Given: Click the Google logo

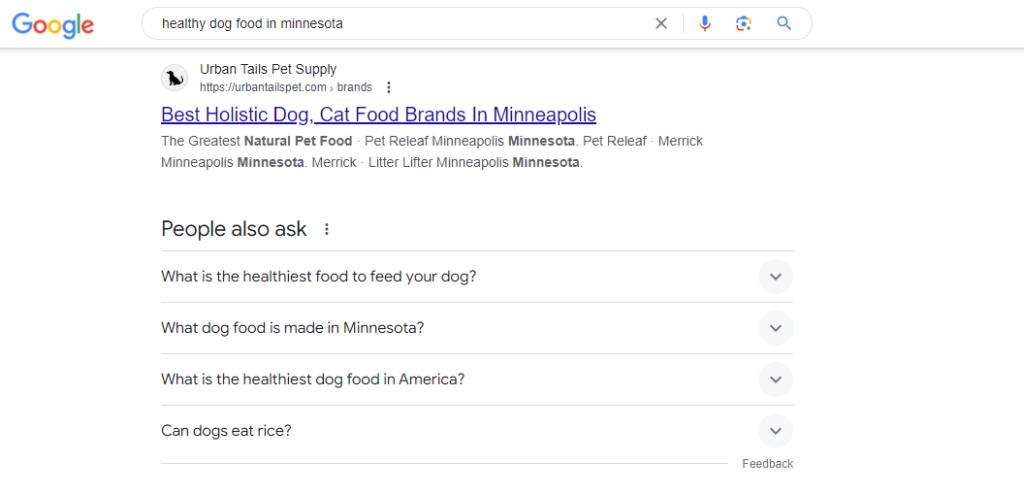Looking at the screenshot, I should (53, 24).
